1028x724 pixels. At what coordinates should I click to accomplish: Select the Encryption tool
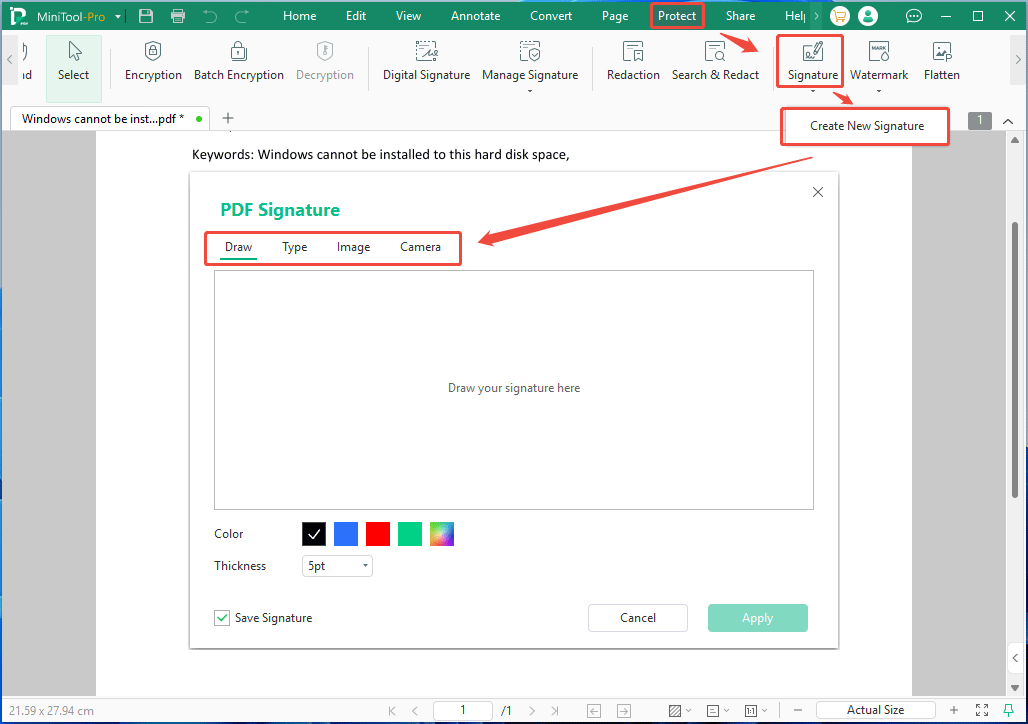[x=152, y=62]
